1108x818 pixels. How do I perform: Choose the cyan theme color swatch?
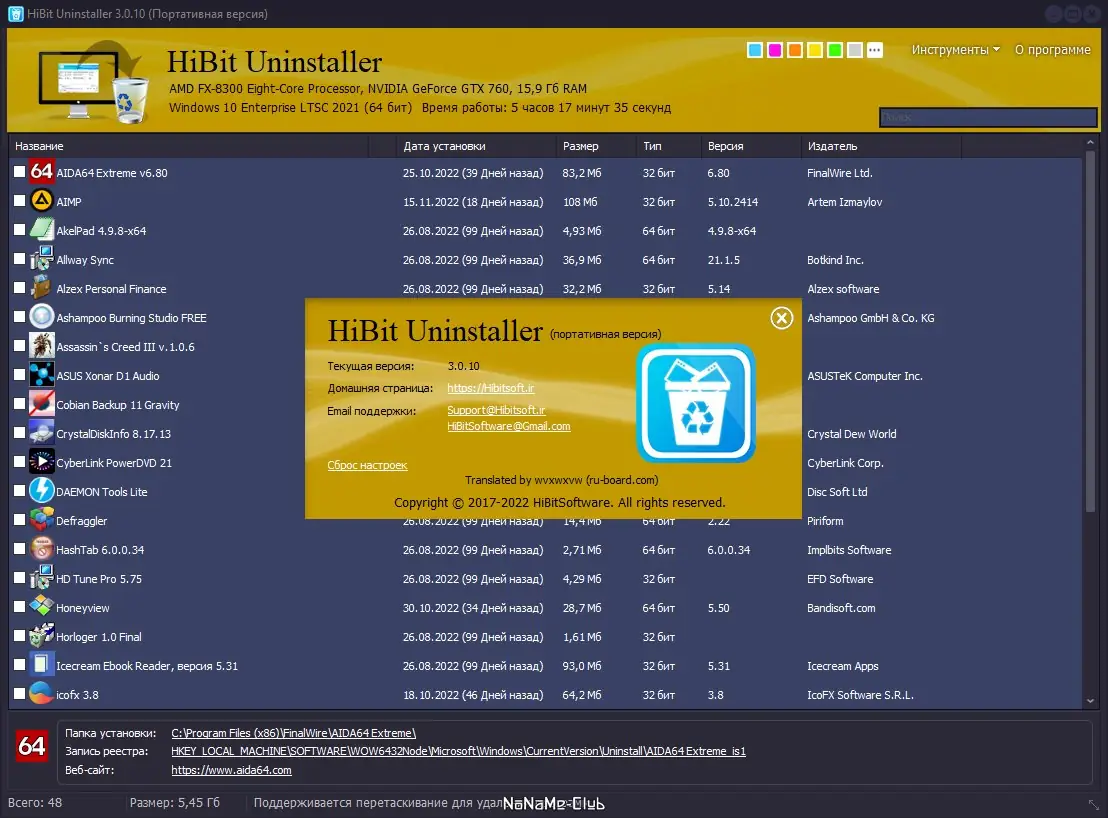pos(755,50)
